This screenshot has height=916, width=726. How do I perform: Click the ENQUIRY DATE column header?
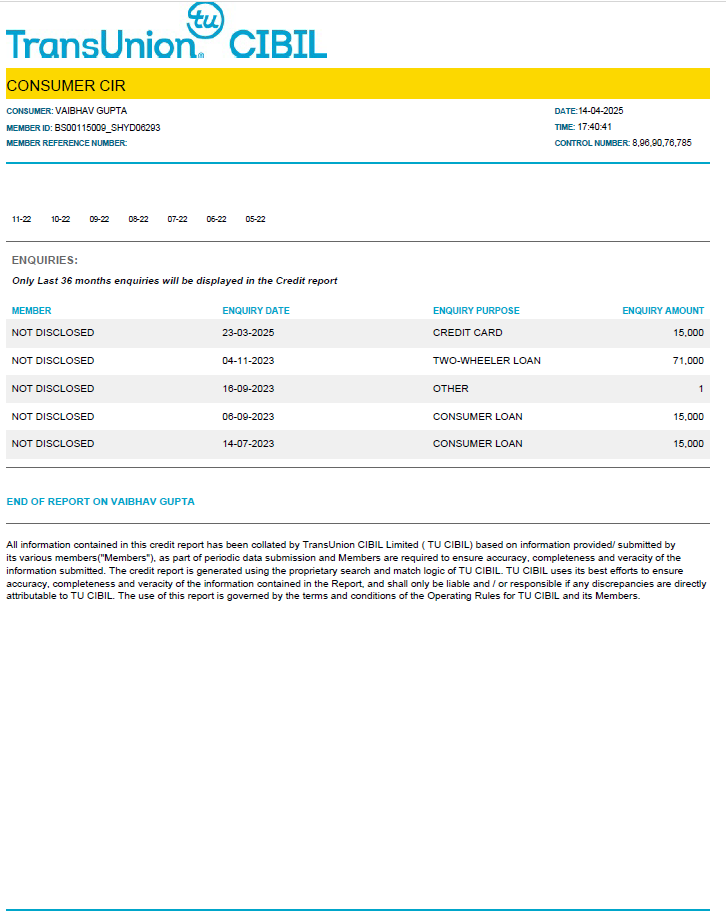(x=256, y=311)
